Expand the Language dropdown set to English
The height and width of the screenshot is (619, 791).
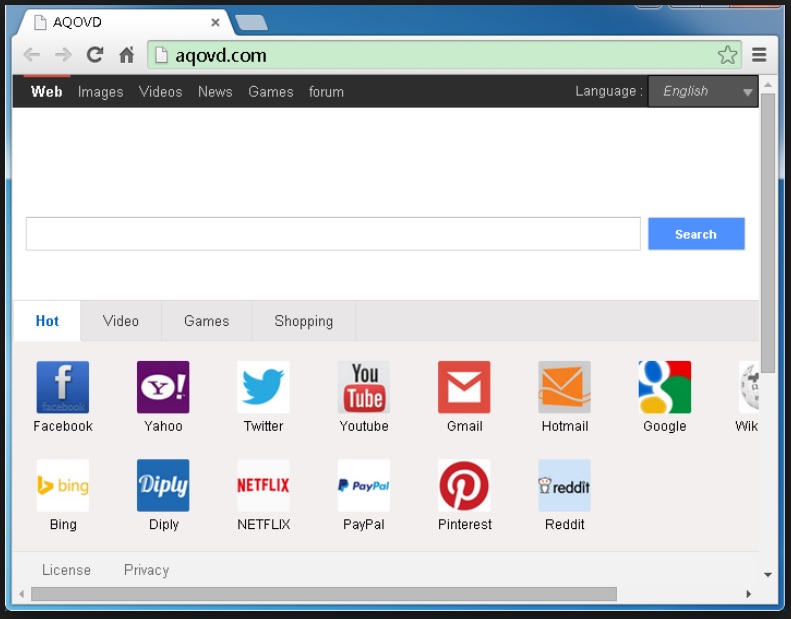pos(703,91)
